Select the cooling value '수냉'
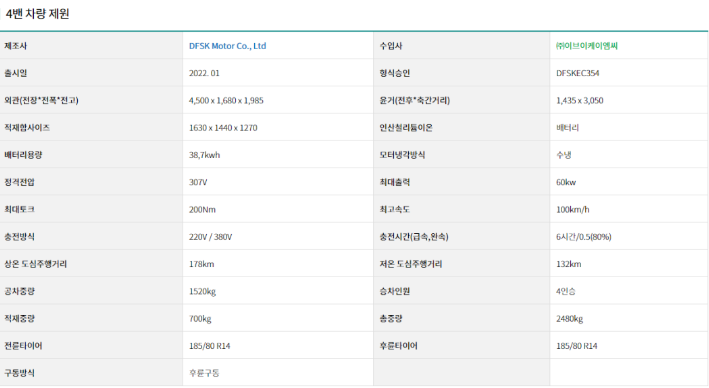The image size is (709, 388). [x=563, y=155]
